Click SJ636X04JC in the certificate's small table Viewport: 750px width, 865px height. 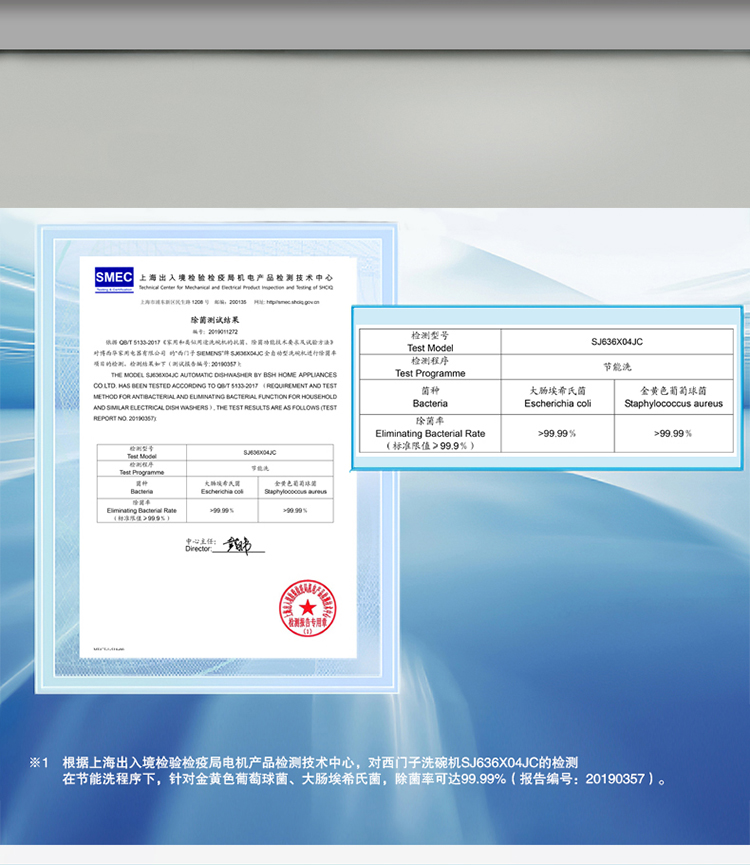pos(260,452)
